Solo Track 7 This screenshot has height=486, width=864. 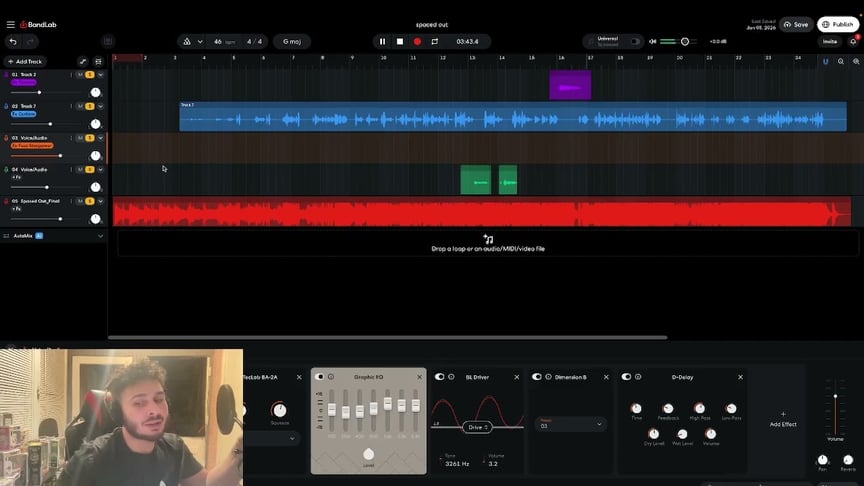[90, 106]
